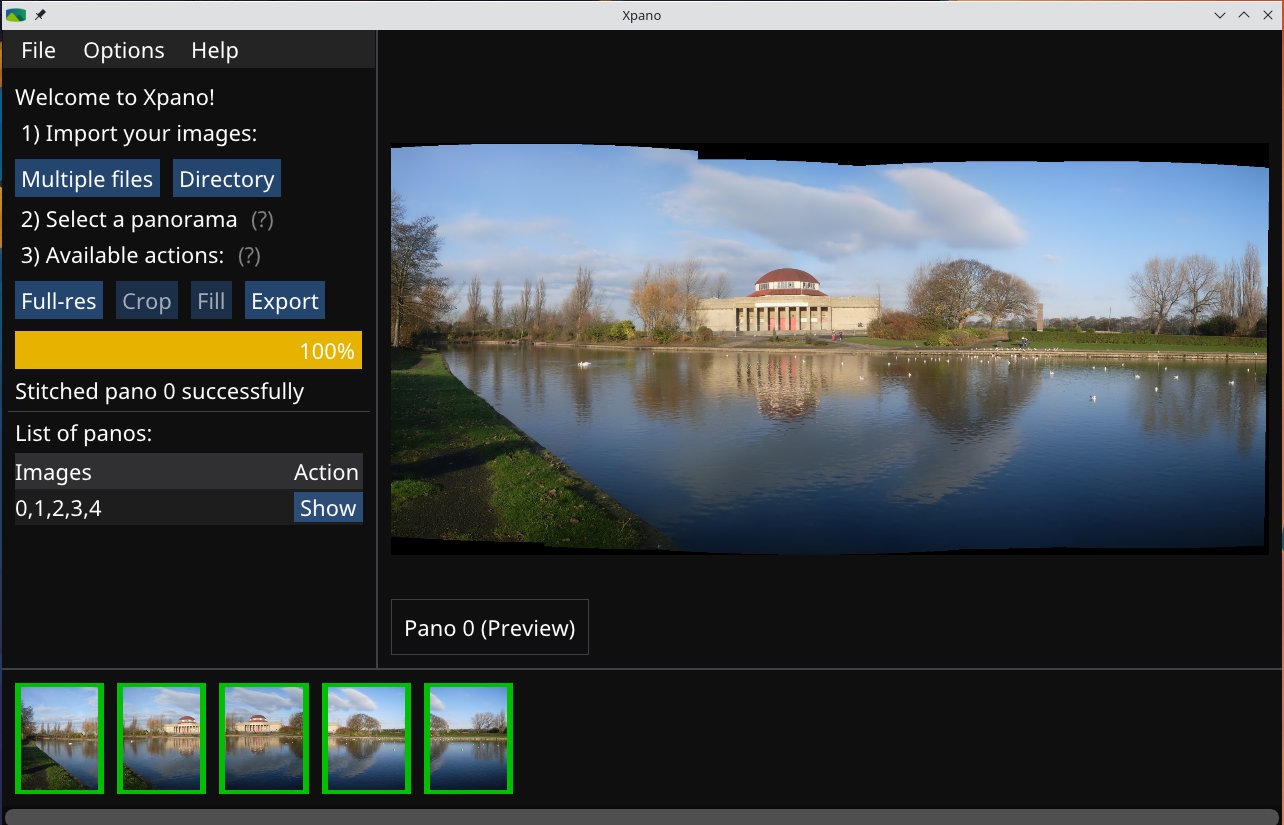Open the Help menu
1284x825 pixels.
click(215, 50)
